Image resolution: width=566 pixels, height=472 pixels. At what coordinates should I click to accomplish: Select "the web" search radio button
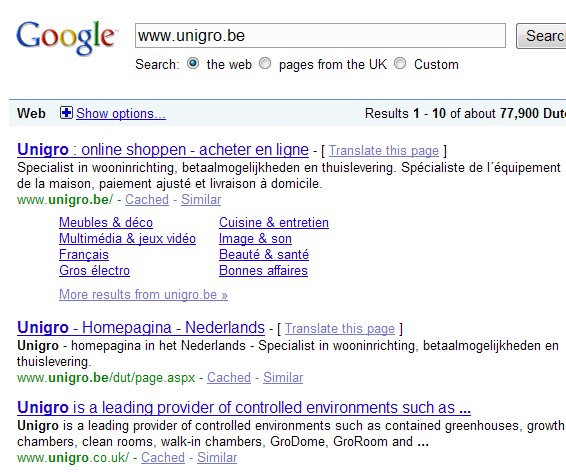coord(193,64)
